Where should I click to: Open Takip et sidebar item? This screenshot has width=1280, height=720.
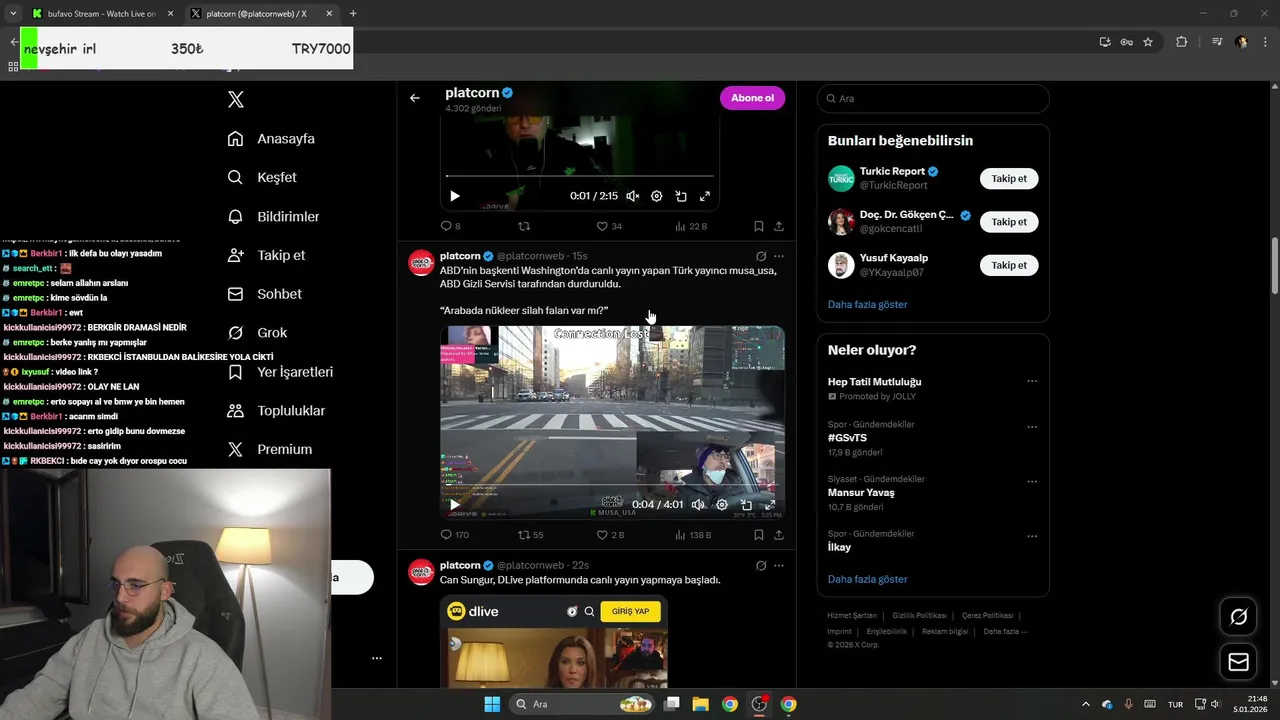pyautogui.click(x=266, y=255)
